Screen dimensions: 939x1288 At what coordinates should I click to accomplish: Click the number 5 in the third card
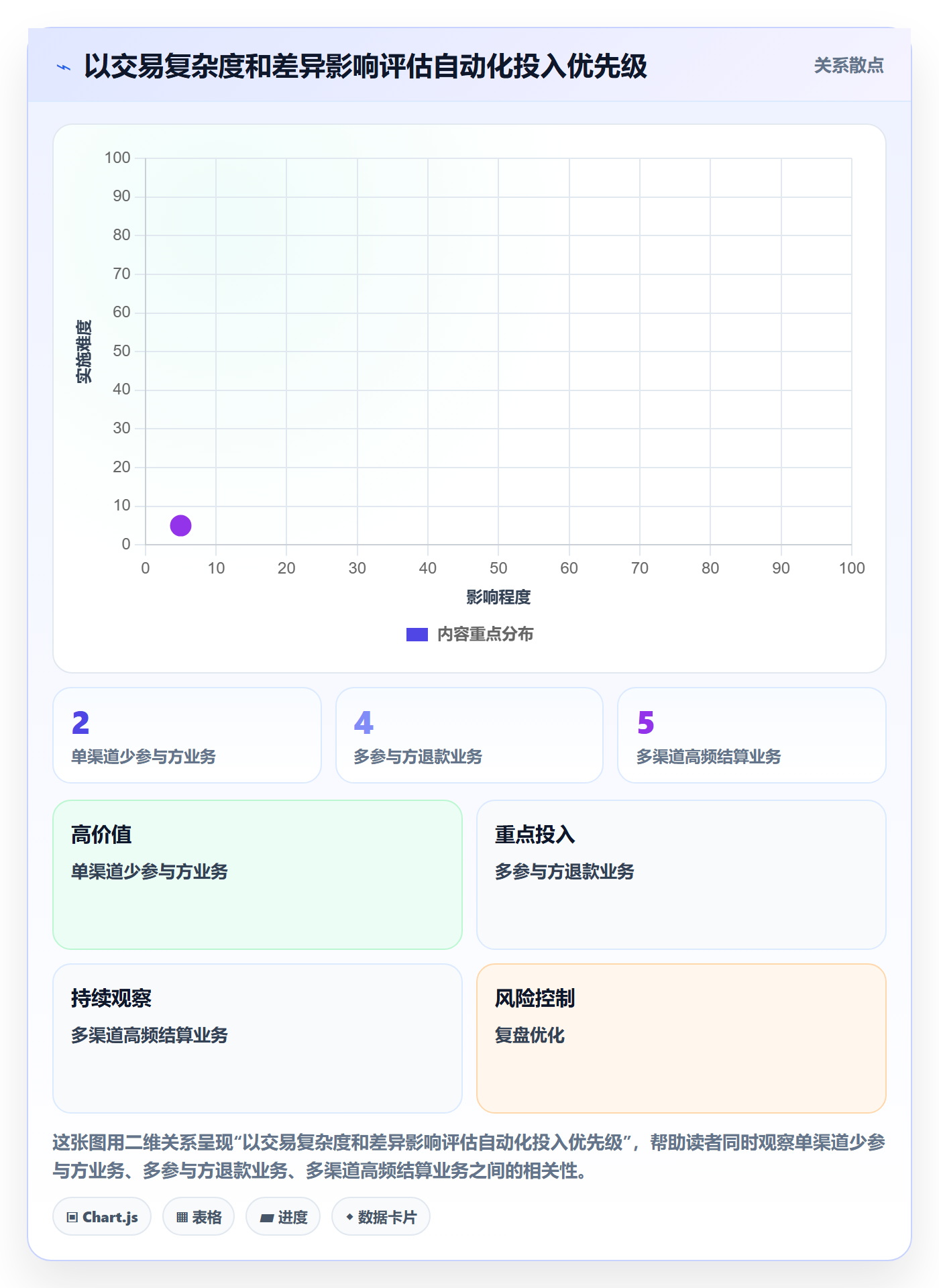(646, 723)
